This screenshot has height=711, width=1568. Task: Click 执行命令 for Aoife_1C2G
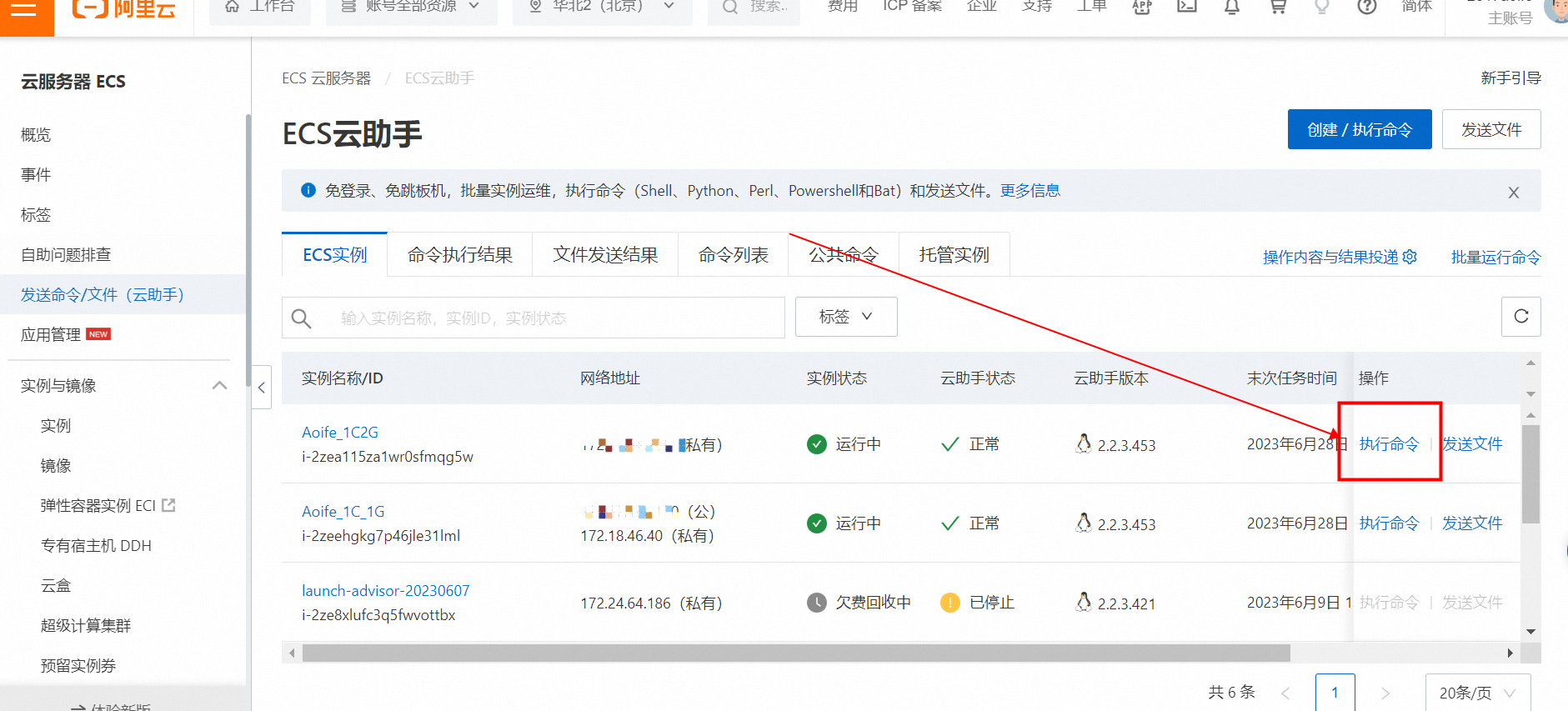coord(1389,444)
